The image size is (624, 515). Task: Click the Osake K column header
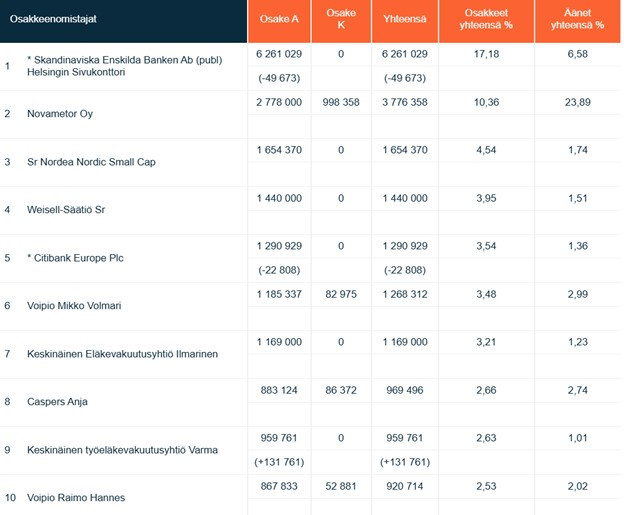[x=341, y=19]
